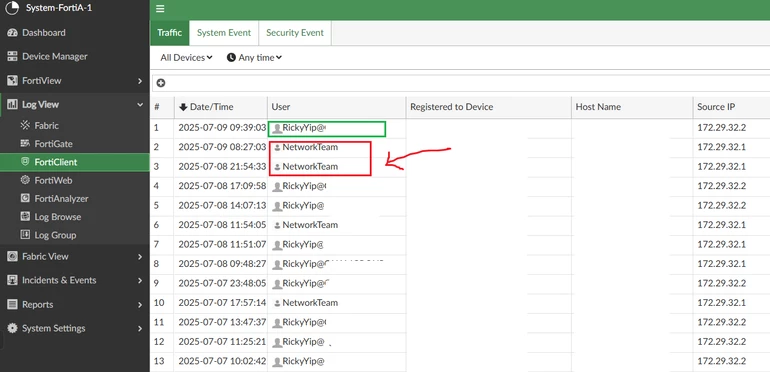Click the FortiGate icon in sidebar
Viewport: 770px width, 372px height.
point(25,144)
